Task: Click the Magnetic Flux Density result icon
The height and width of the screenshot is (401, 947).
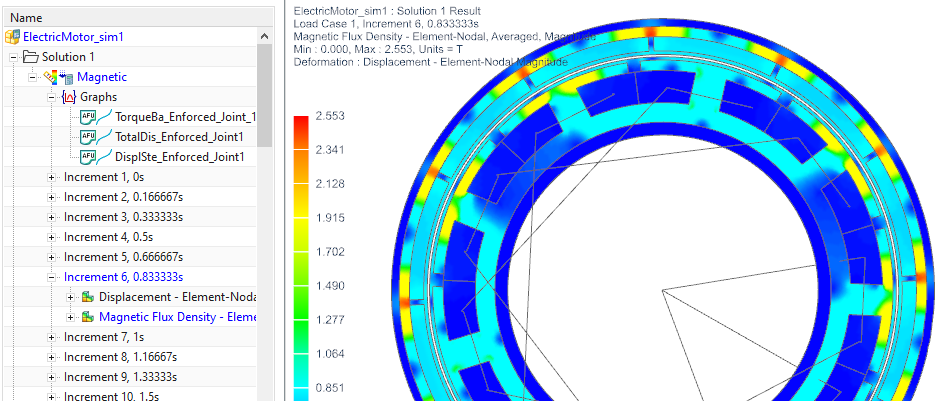Action: click(x=87, y=317)
